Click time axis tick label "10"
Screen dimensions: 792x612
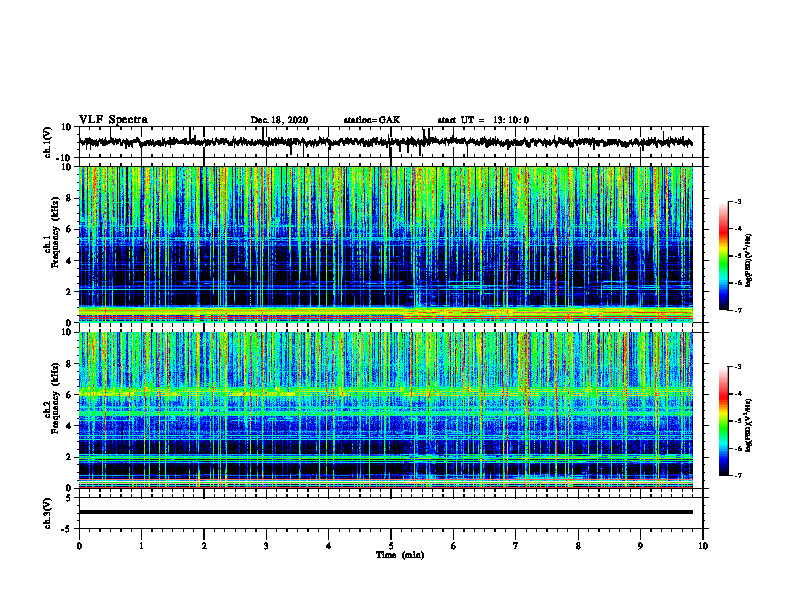(703, 546)
